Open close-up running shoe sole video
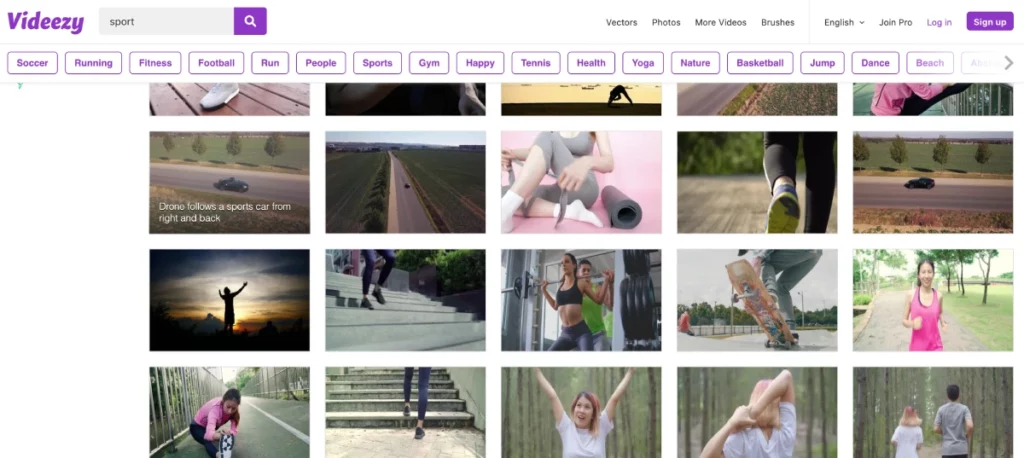 (x=757, y=182)
